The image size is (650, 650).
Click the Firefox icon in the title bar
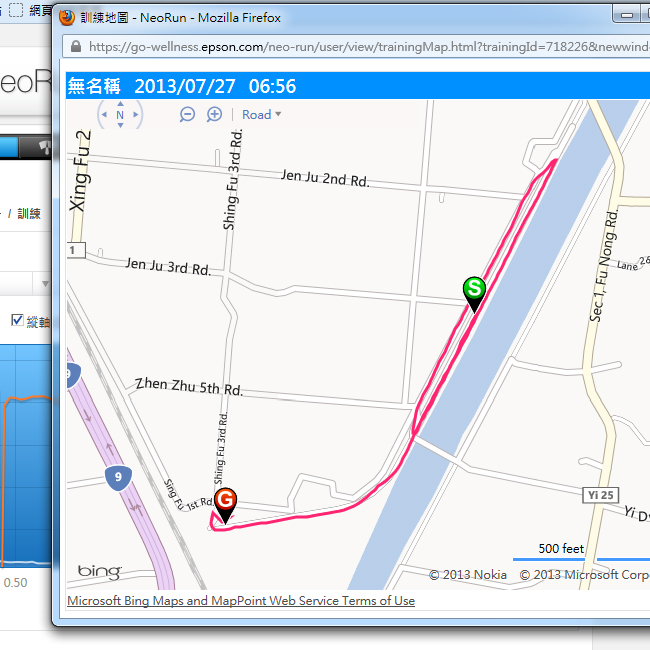point(67,17)
